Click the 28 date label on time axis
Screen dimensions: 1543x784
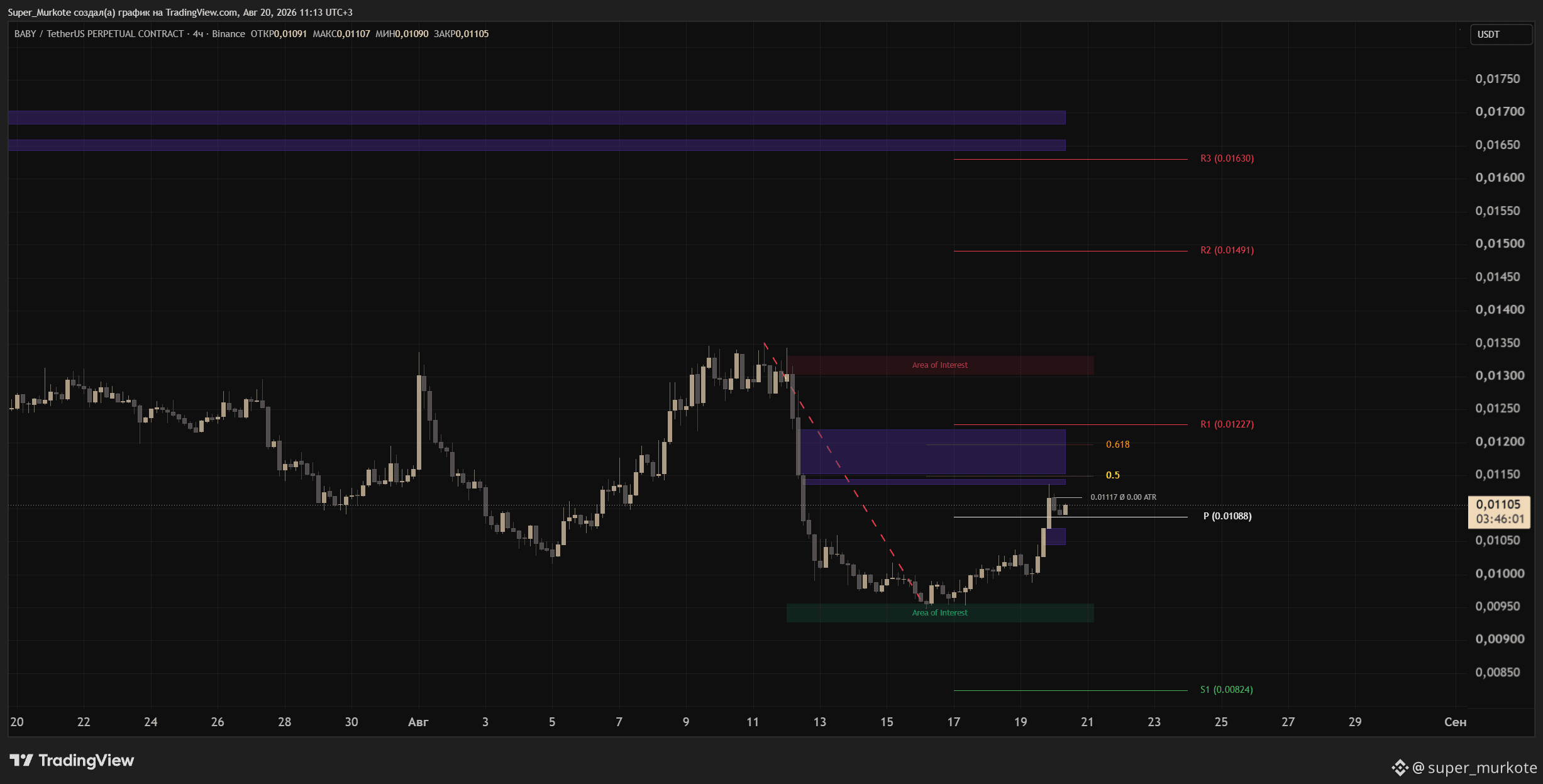click(x=285, y=722)
